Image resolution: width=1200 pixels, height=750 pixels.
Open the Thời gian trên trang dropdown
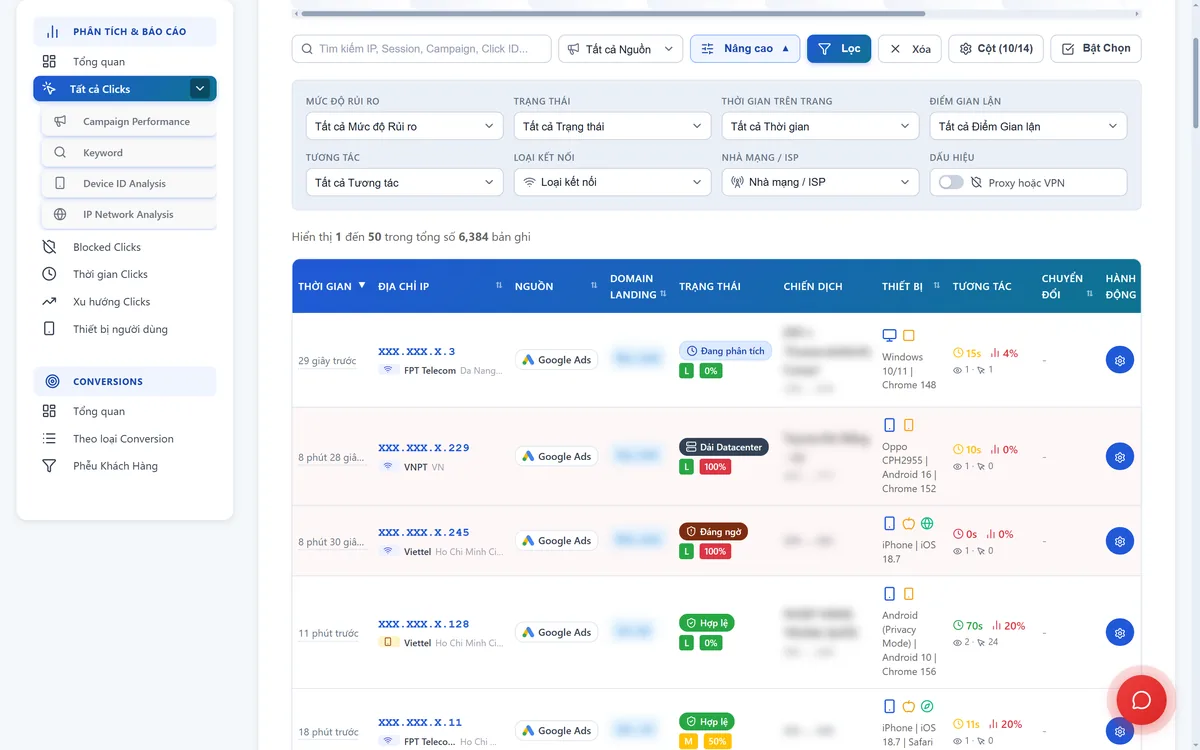pos(820,126)
